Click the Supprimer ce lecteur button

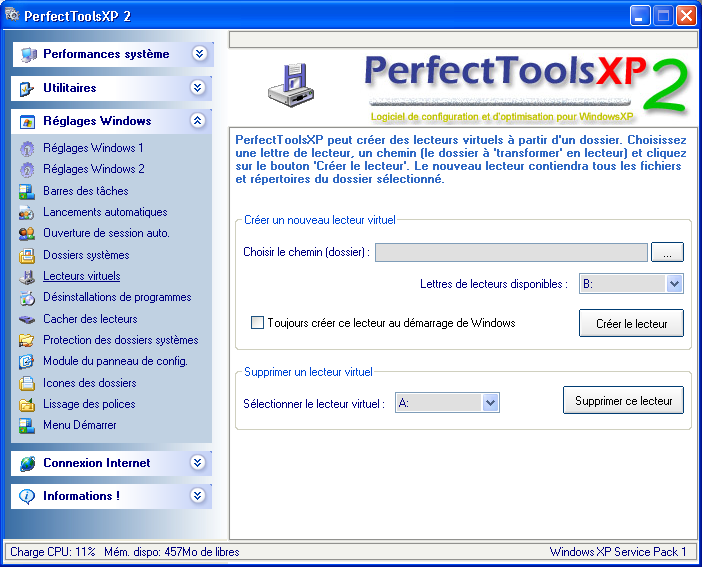(x=623, y=400)
